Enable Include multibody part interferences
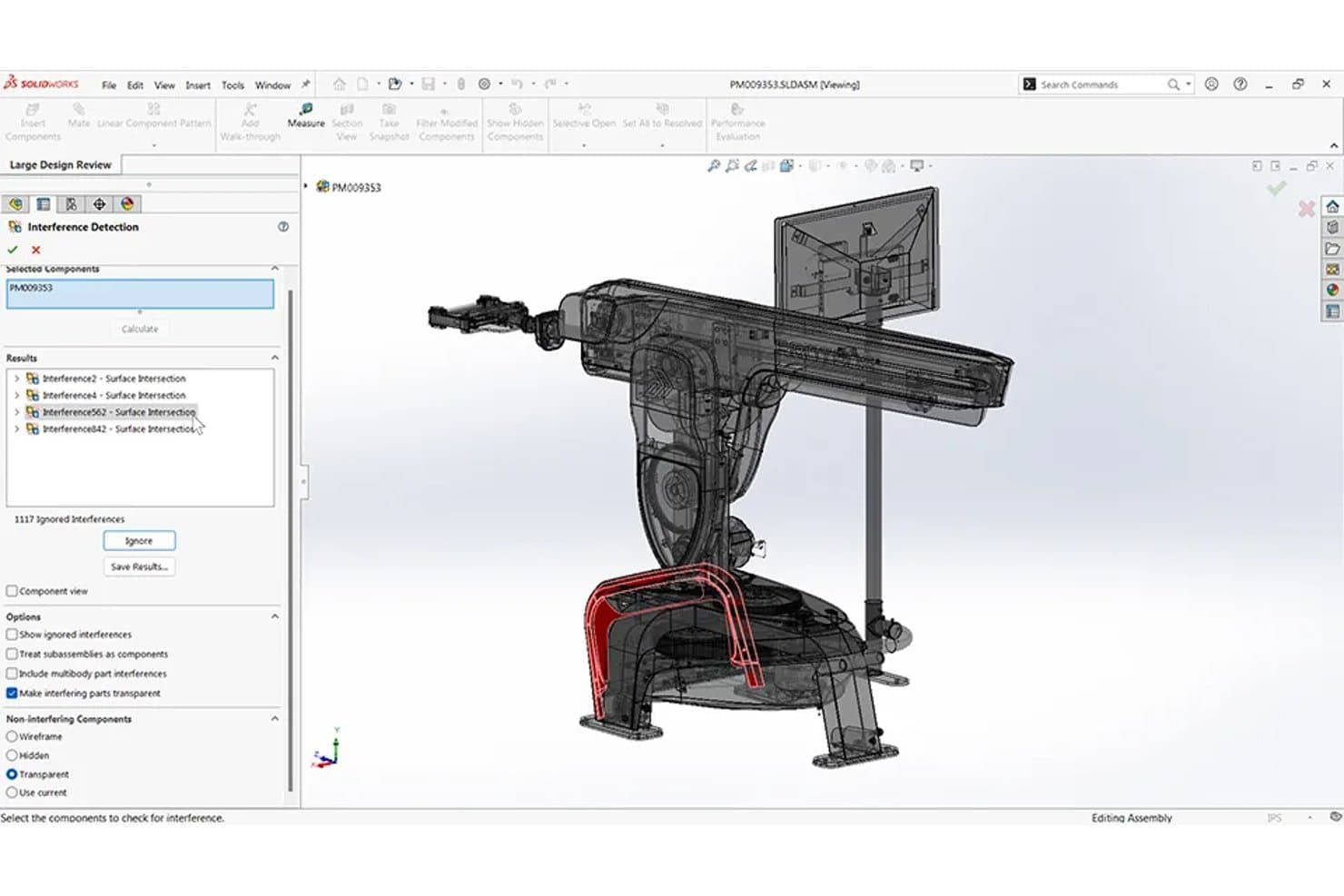1344x896 pixels. click(12, 674)
